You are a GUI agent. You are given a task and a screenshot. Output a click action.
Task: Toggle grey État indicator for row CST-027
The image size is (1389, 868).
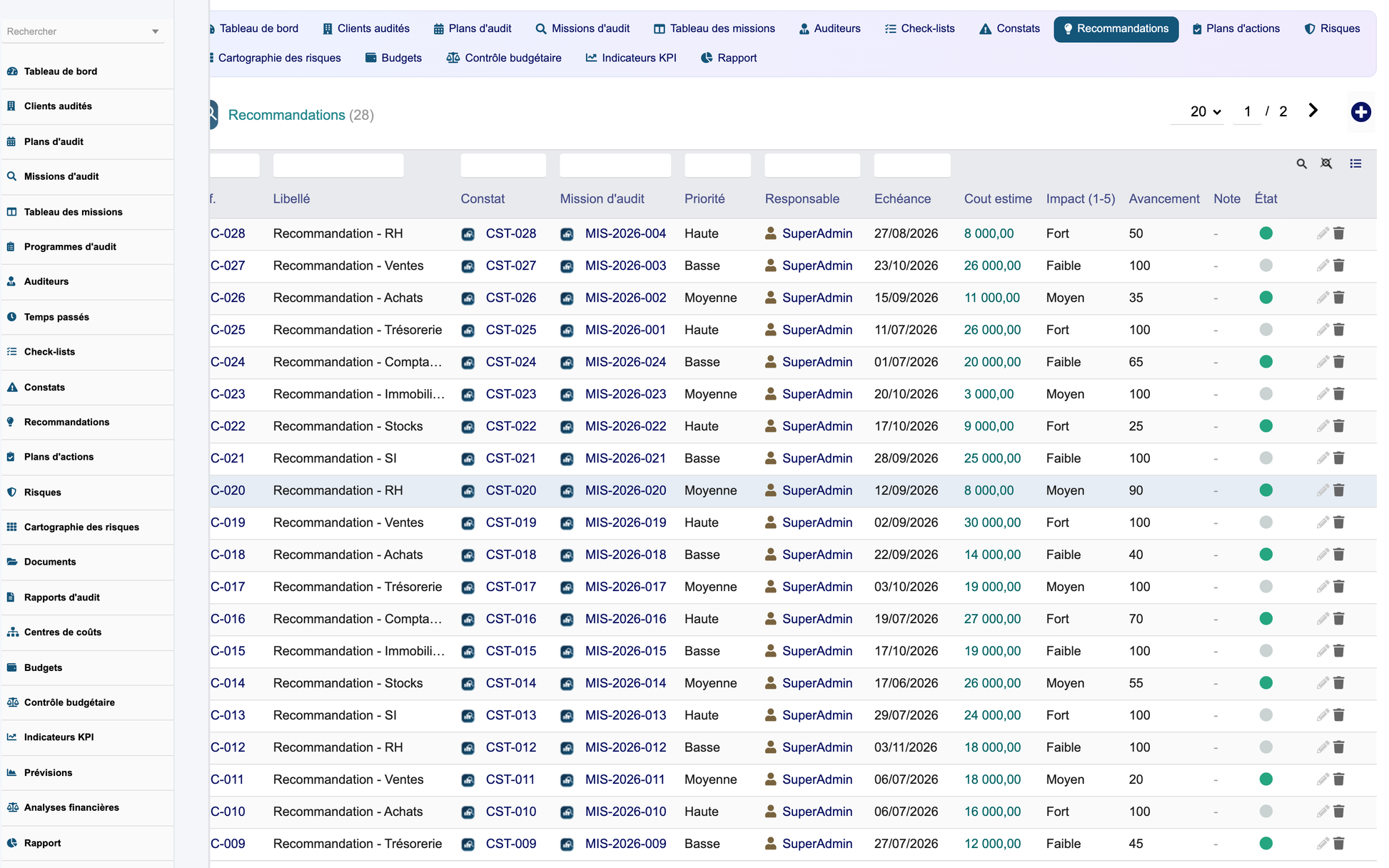[x=1266, y=266]
